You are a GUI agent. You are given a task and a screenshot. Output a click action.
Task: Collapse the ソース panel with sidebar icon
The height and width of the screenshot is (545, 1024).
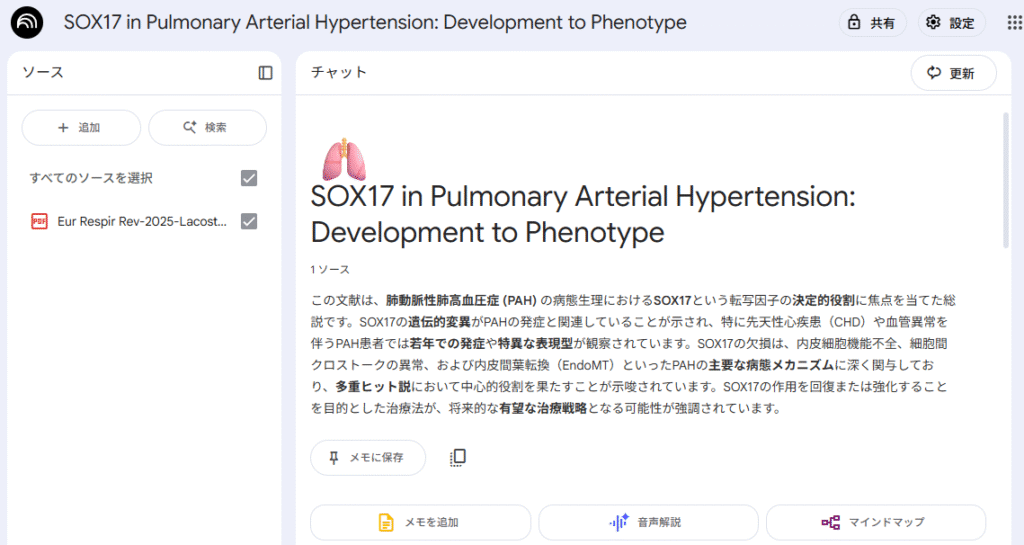click(x=265, y=72)
